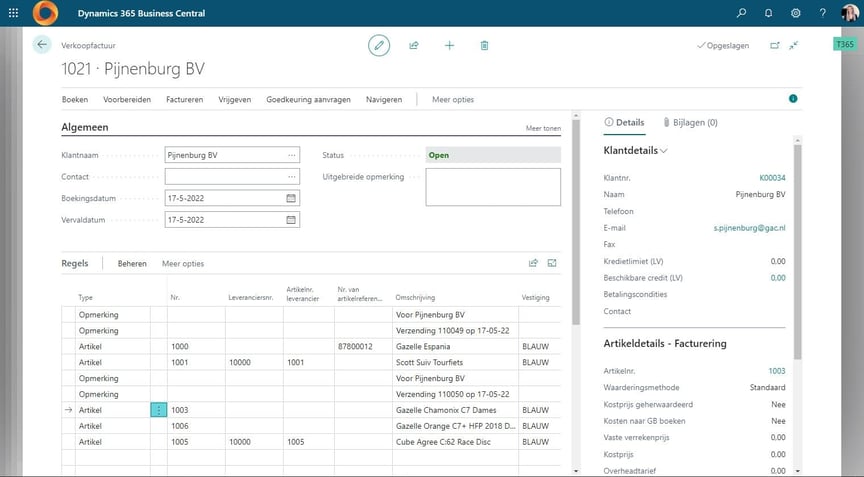864x477 pixels.
Task: Select Gazelle Chamonix C7 Dames cell
Action: (455, 410)
